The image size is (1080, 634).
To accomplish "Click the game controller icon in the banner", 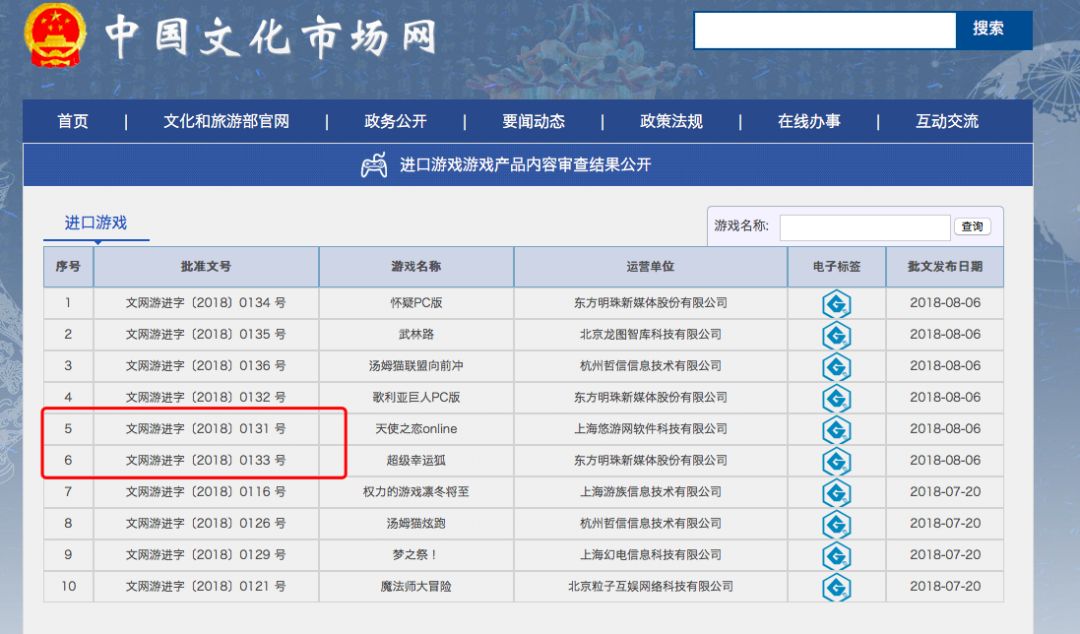I will pyautogui.click(x=374, y=165).
